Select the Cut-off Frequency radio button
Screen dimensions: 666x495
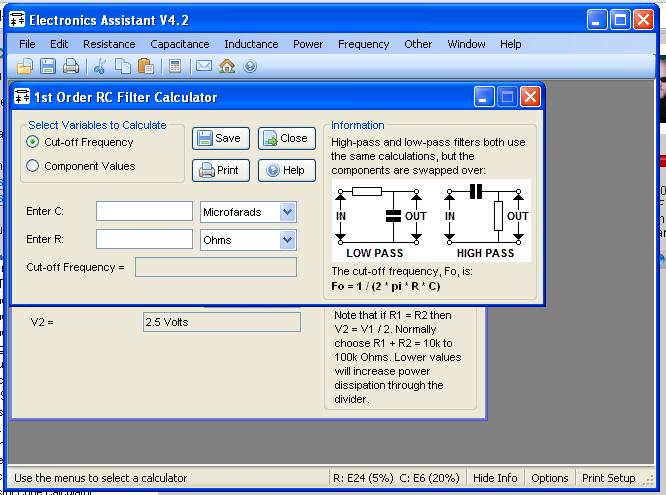click(33, 142)
